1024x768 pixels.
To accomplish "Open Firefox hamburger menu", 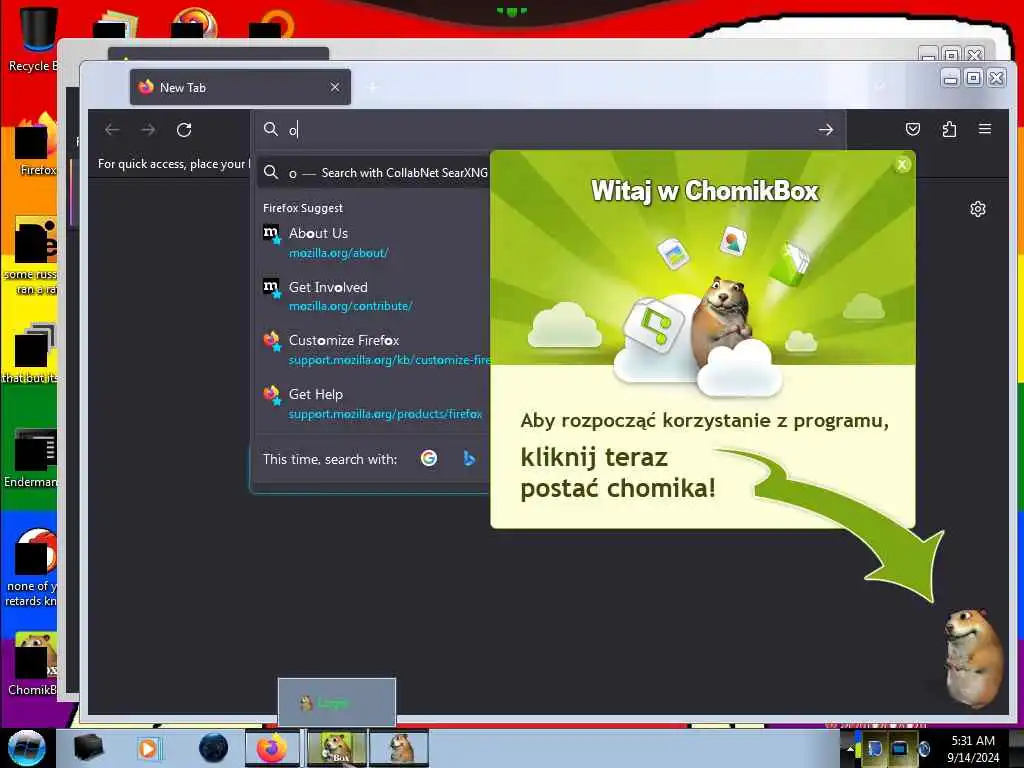I will pos(985,129).
